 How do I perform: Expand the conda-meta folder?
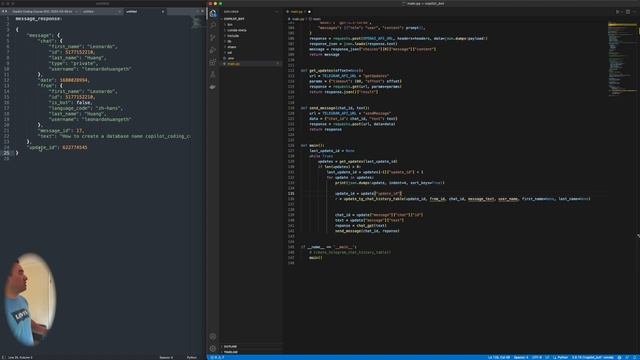tap(237, 30)
